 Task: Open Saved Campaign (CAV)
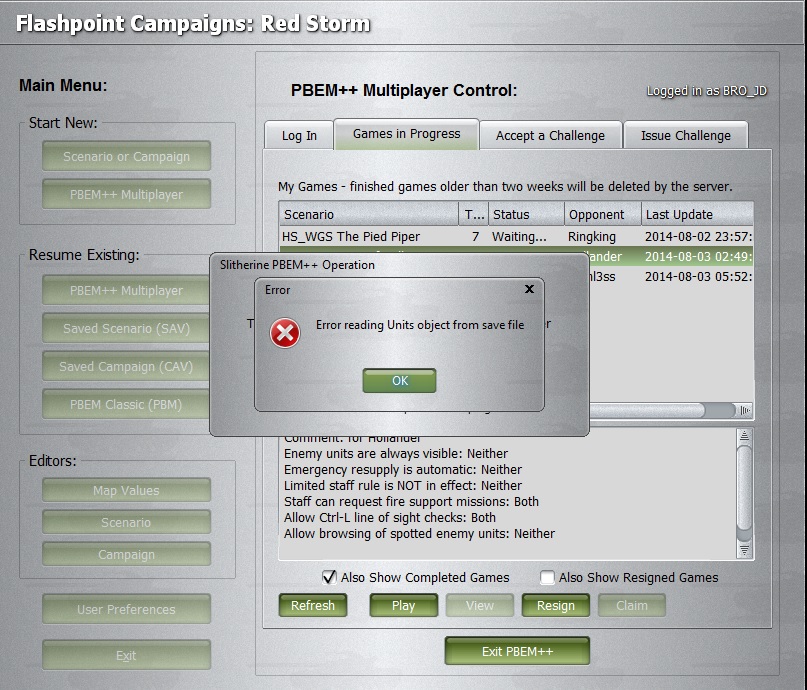pos(127,366)
